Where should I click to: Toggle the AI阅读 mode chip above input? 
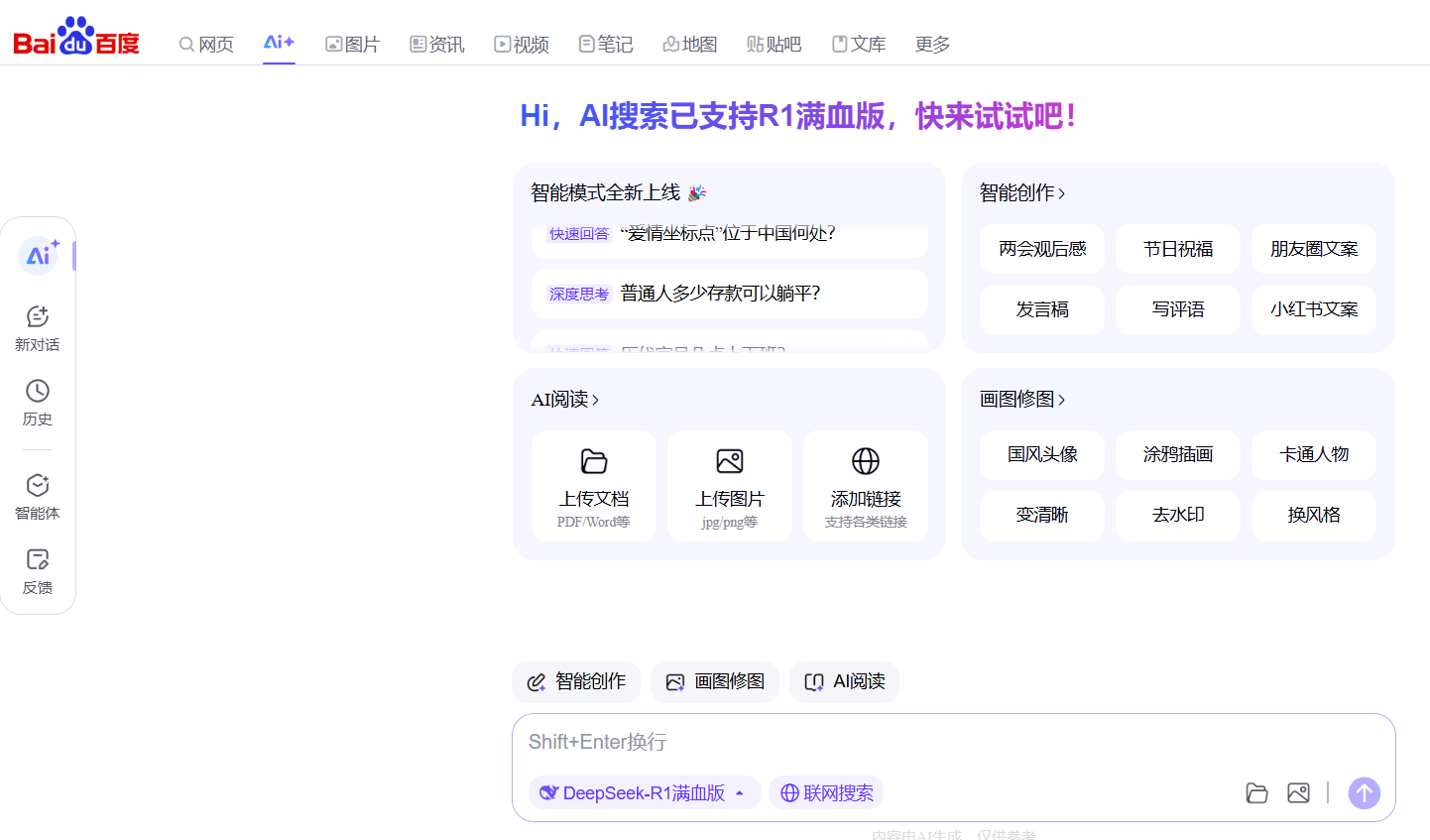point(845,681)
